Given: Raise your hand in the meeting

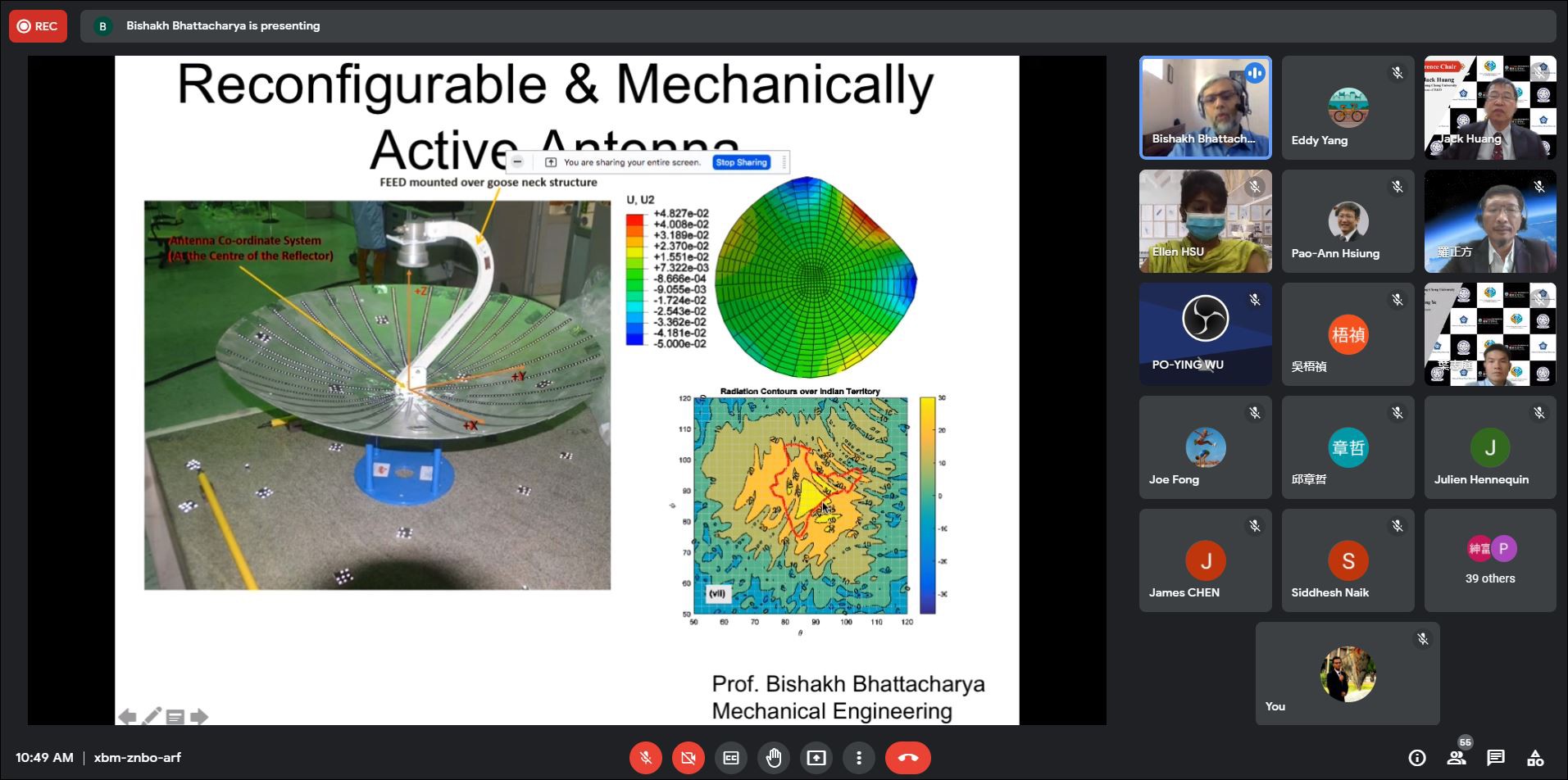Looking at the screenshot, I should pos(774,758).
